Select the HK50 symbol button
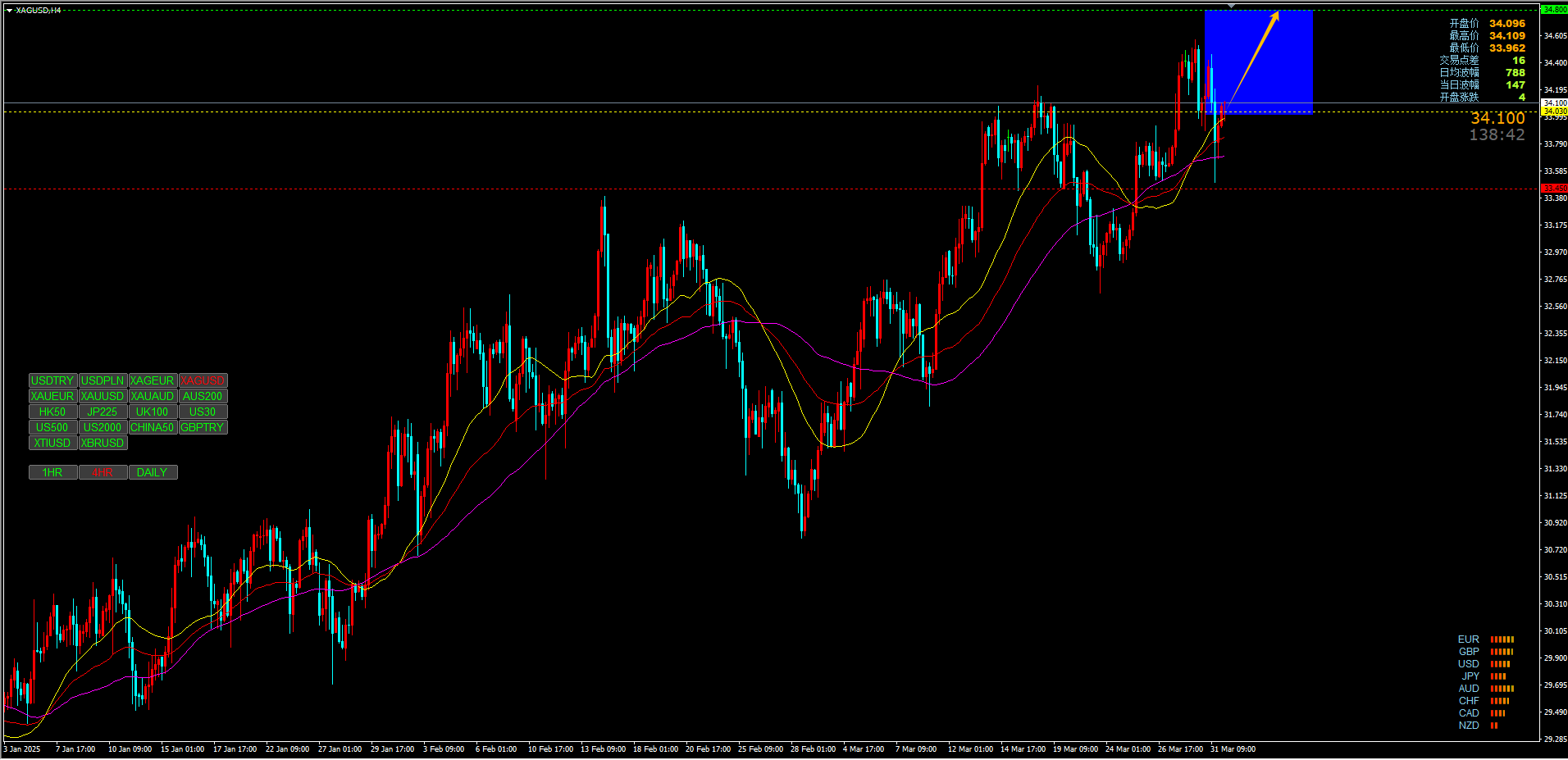The width and height of the screenshot is (1568, 760). 52,412
